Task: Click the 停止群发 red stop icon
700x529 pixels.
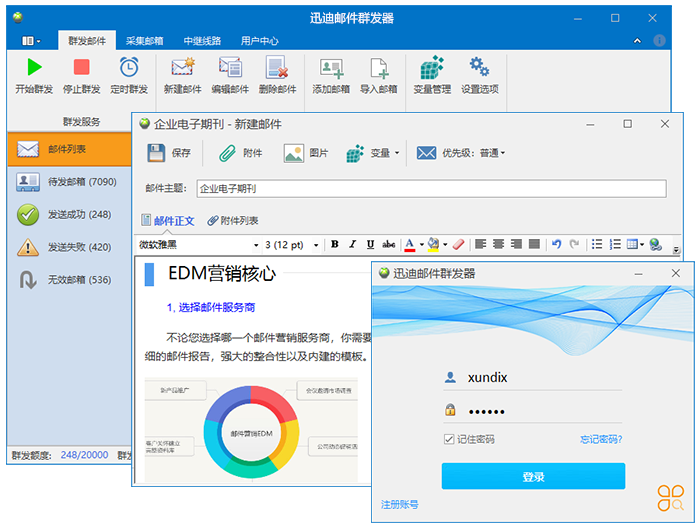Action: click(81, 67)
